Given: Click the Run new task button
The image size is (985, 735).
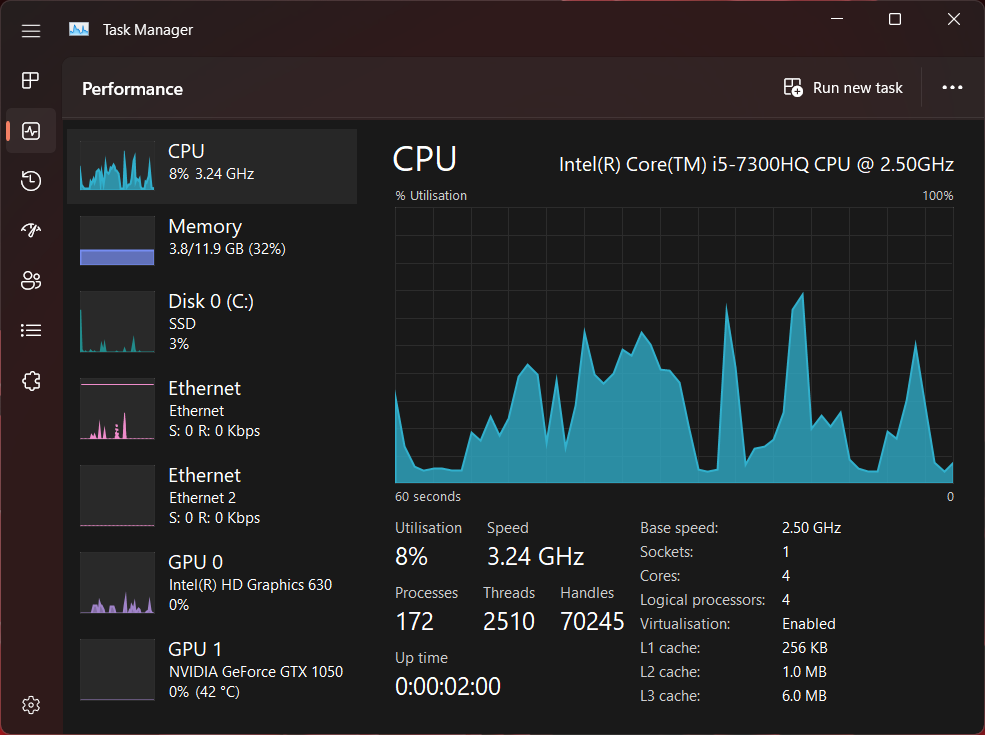Looking at the screenshot, I should pos(843,88).
